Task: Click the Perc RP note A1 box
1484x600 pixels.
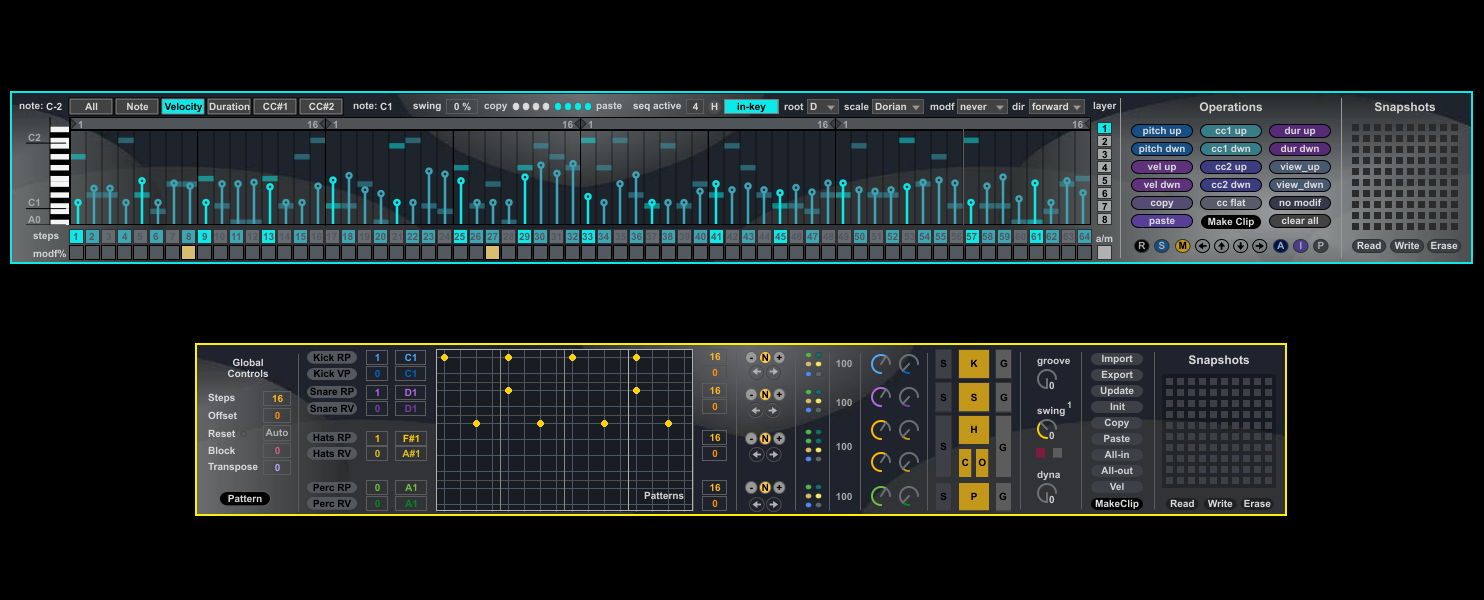Action: [x=410, y=488]
